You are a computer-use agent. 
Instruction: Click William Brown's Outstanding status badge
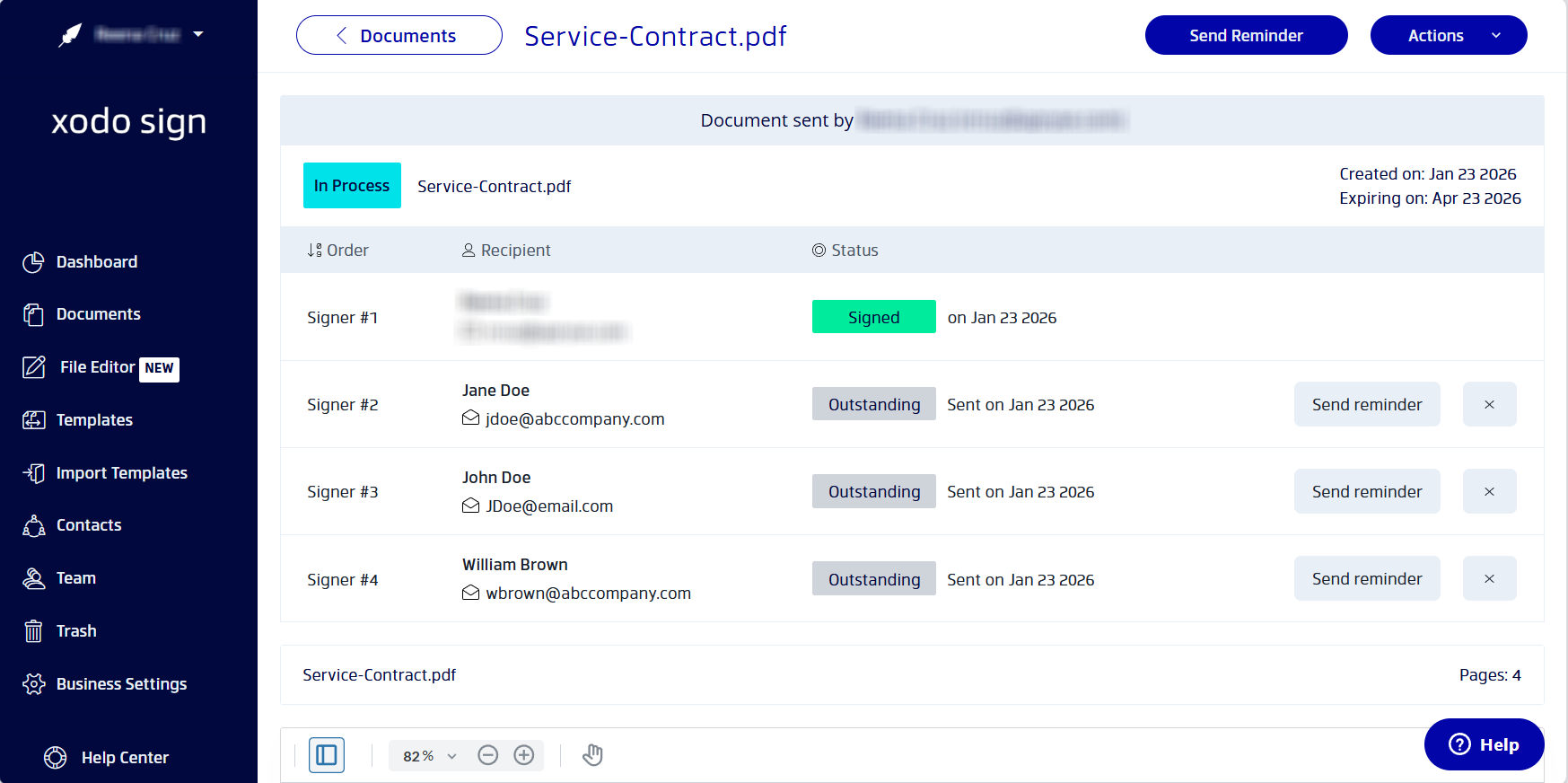tap(874, 579)
